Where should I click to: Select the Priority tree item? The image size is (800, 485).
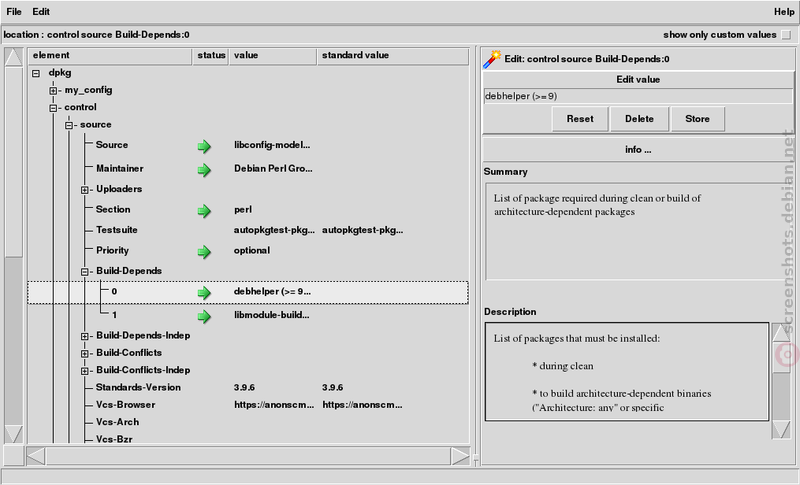[112, 250]
